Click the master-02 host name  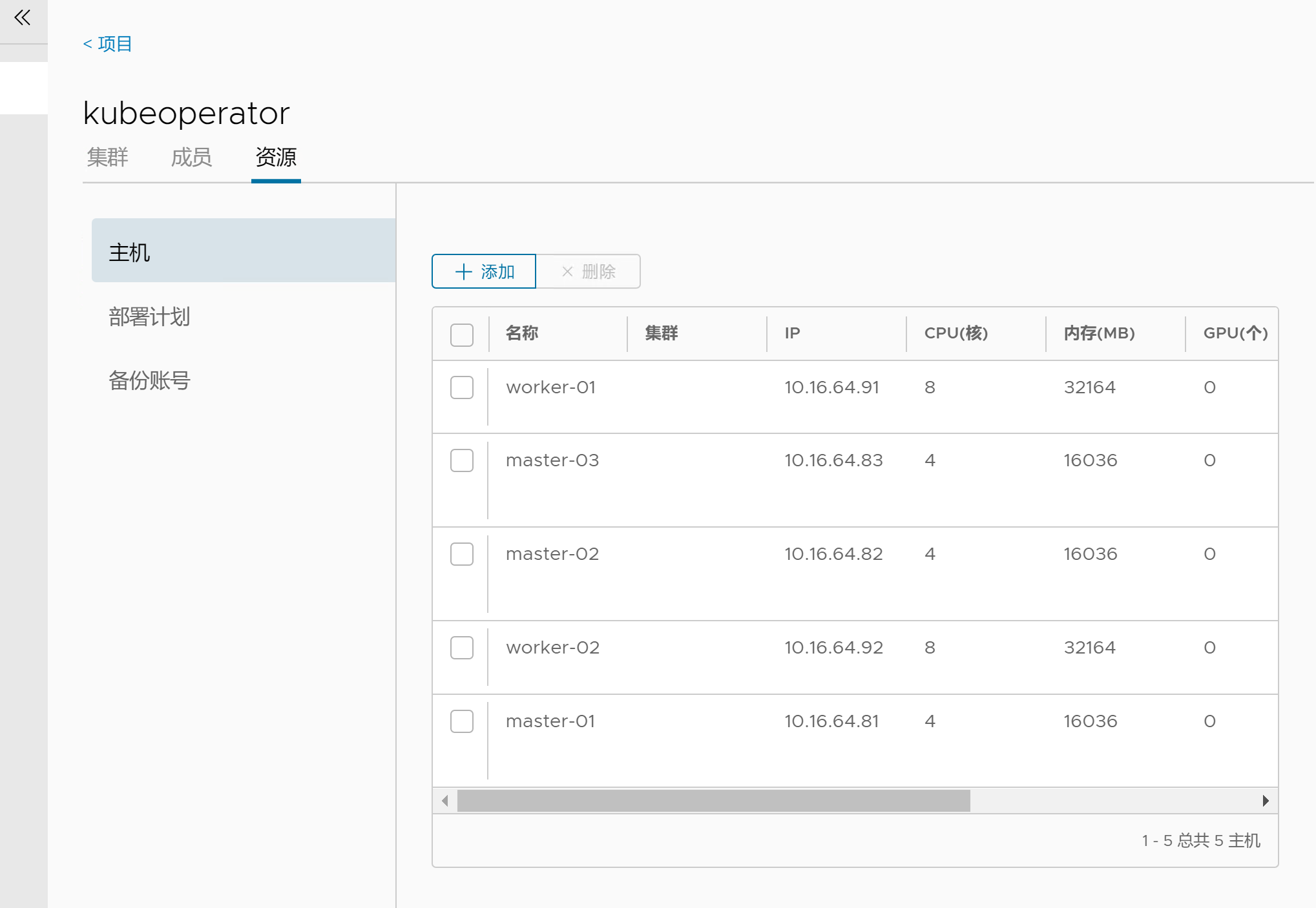pos(552,554)
